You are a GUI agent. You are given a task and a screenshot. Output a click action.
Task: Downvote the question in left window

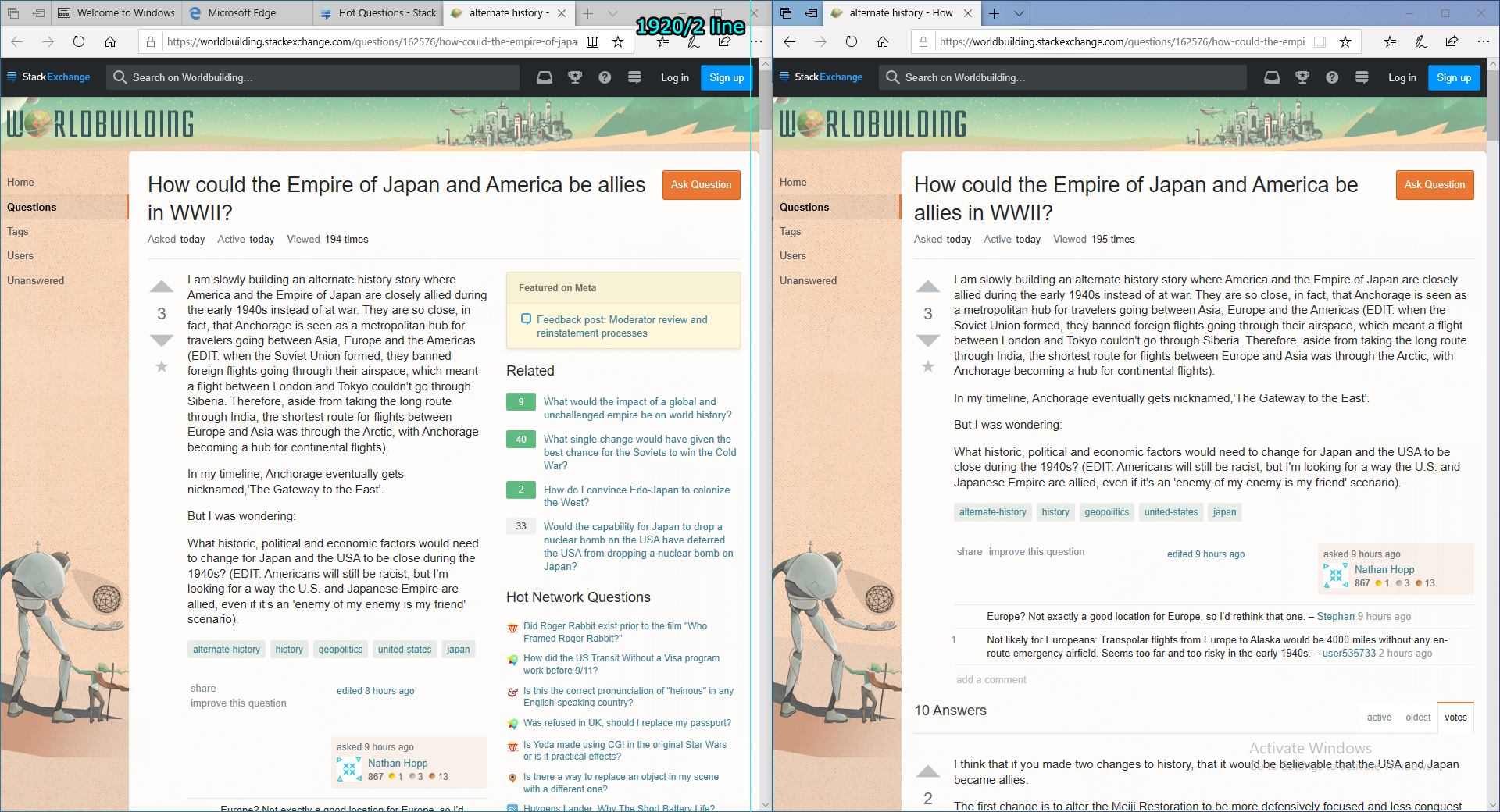click(162, 340)
